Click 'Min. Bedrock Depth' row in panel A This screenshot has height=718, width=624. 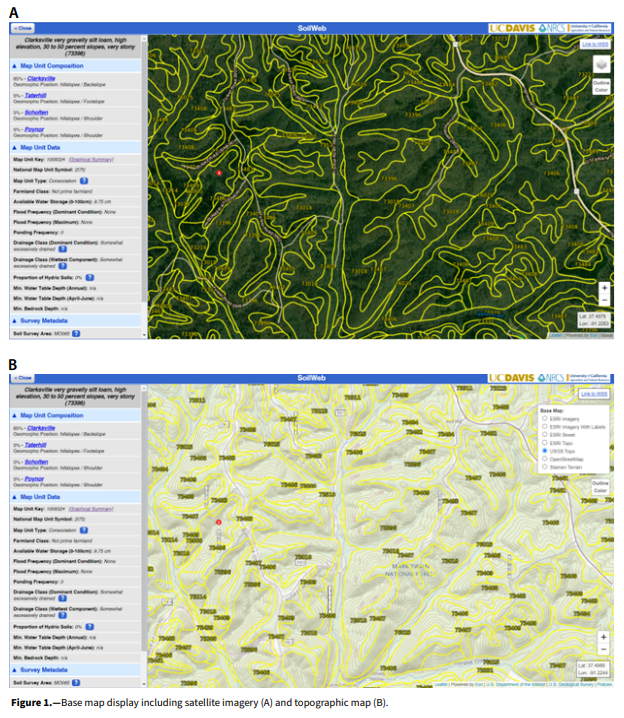76,309
